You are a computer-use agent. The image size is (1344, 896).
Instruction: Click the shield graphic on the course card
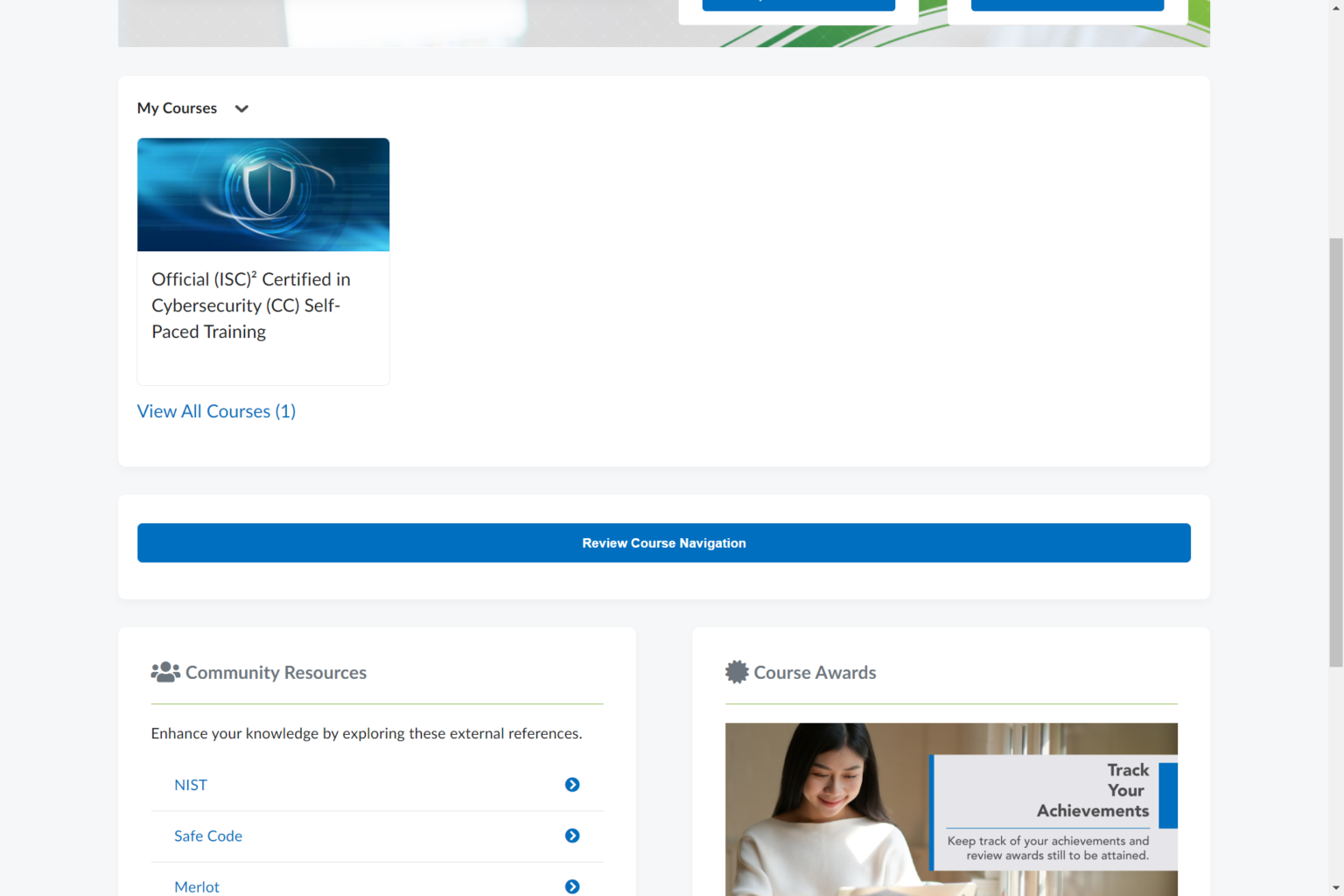pyautogui.click(x=263, y=194)
